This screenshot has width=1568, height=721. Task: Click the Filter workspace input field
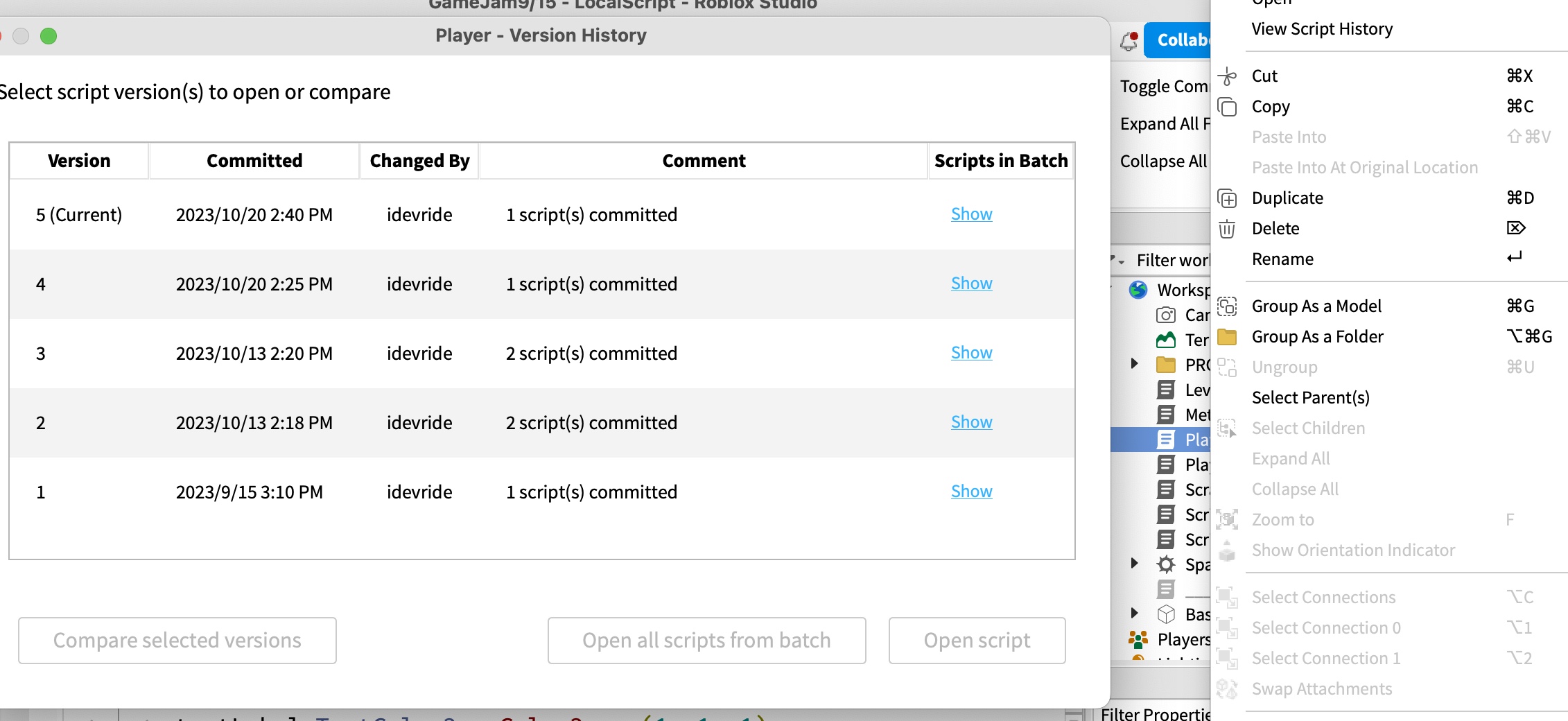(x=1178, y=261)
